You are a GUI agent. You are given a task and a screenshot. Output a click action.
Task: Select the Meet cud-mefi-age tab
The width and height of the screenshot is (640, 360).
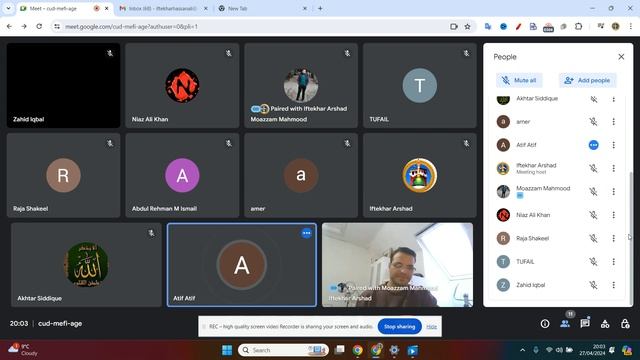[65, 8]
